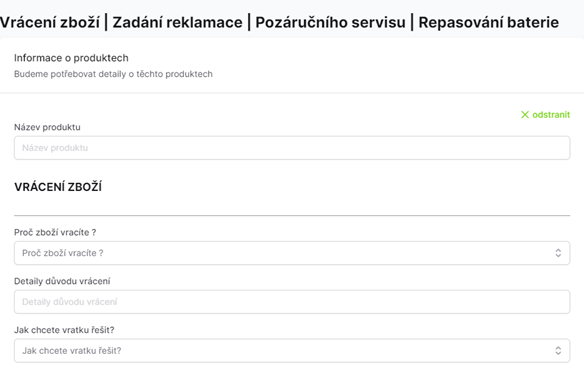
Task: Open the Jak chcete vratku řešit dropdown
Action: (292, 351)
